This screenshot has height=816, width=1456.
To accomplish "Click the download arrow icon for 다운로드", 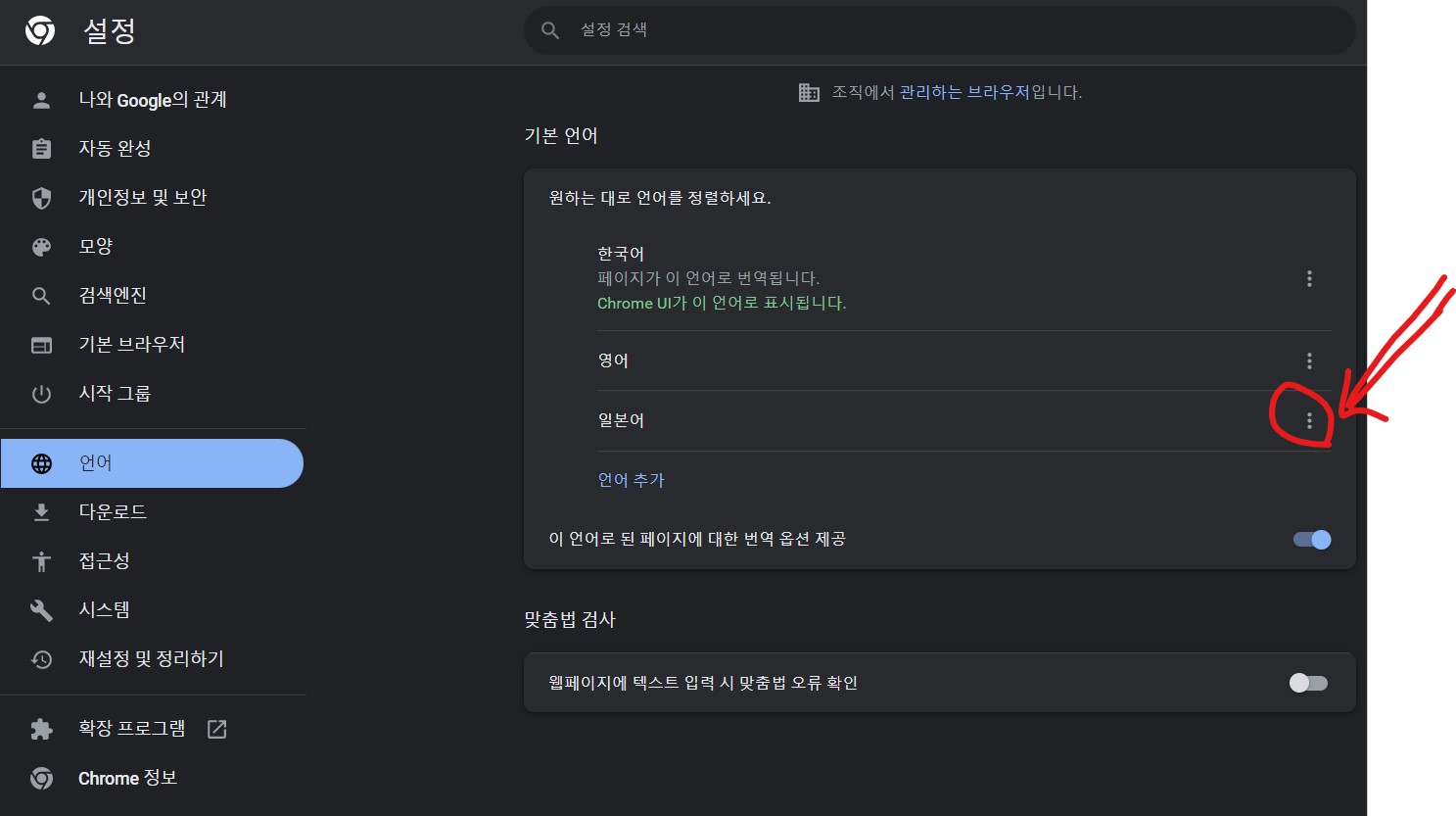I will [x=41, y=512].
